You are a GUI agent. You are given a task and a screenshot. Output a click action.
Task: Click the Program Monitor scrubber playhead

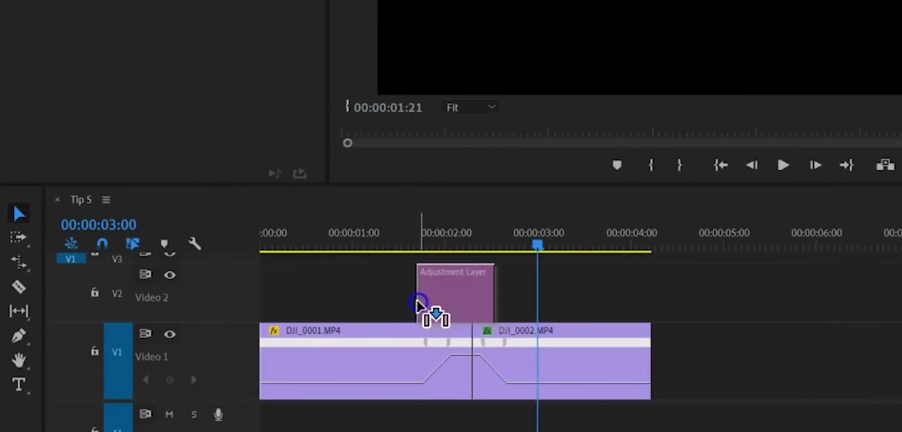pos(347,143)
